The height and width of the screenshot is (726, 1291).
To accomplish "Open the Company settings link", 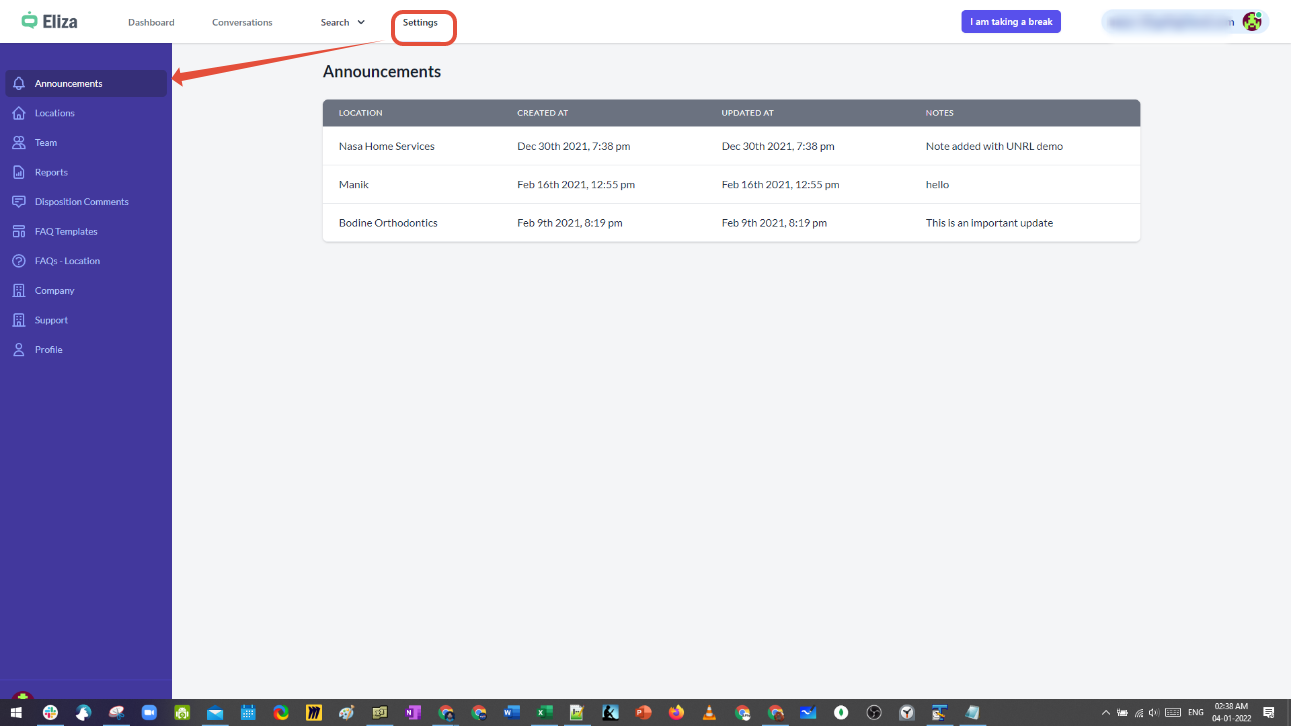I will pyautogui.click(x=54, y=291).
